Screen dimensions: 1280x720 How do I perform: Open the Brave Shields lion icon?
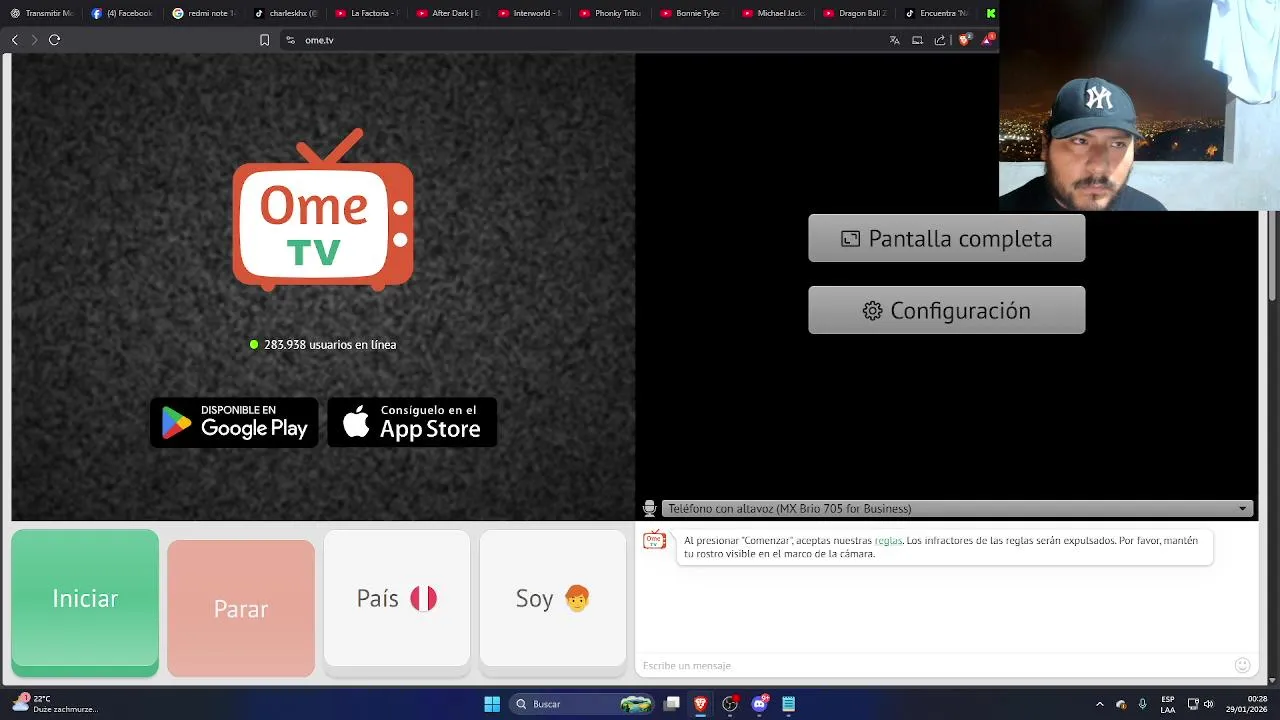(965, 40)
